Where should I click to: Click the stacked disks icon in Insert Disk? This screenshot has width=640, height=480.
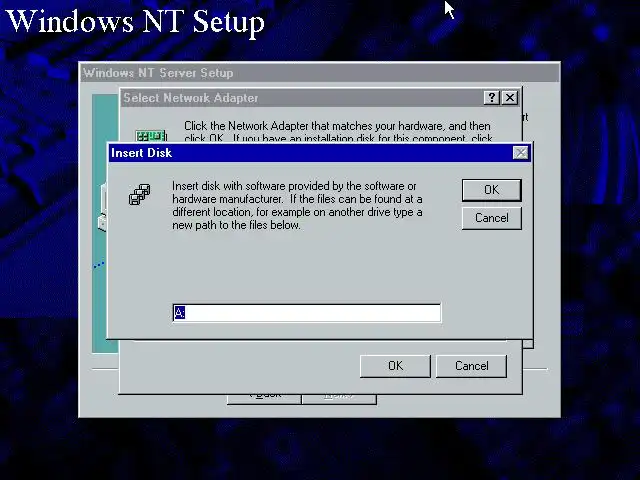point(140,194)
